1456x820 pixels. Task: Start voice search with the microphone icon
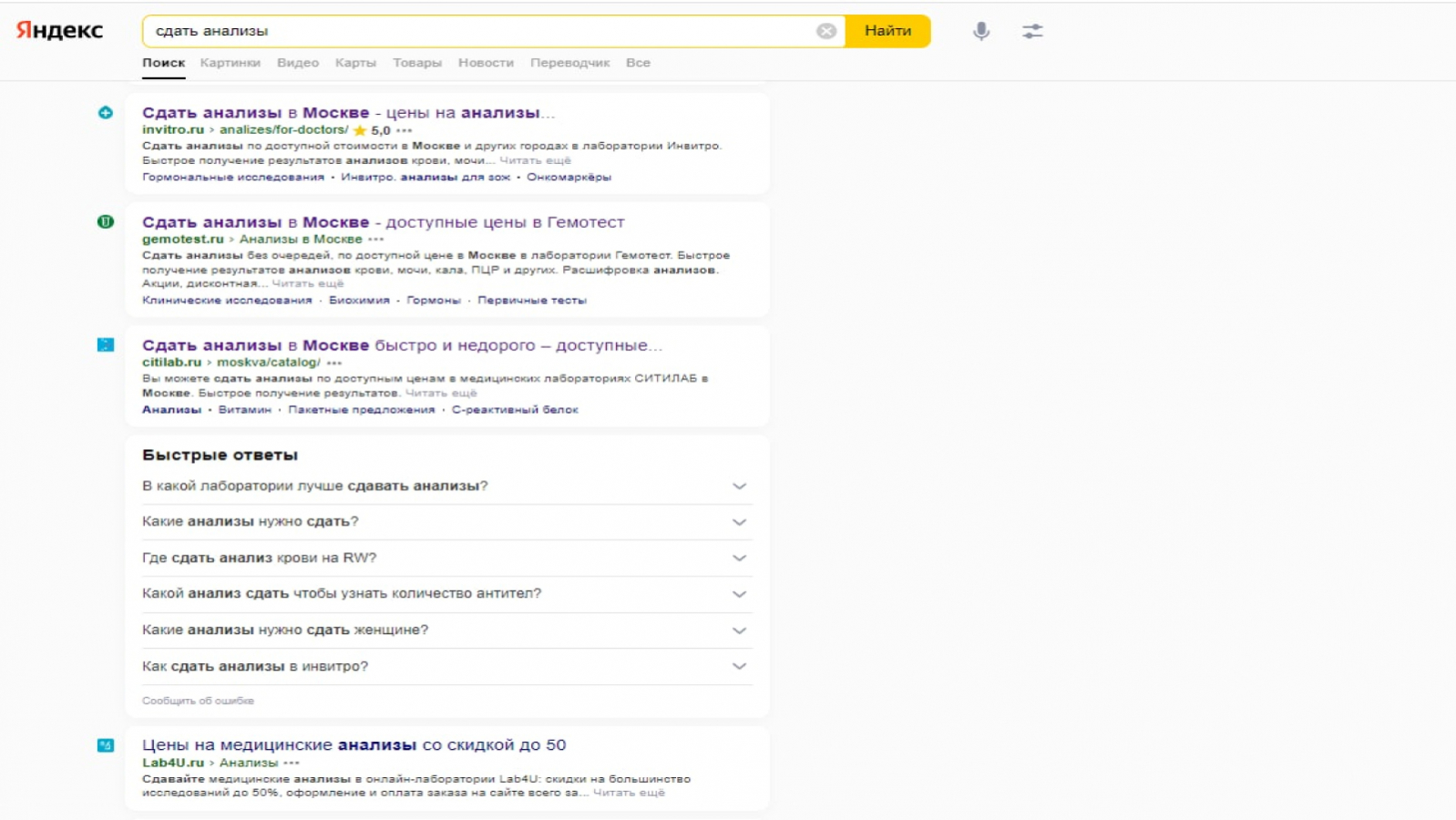point(980,31)
